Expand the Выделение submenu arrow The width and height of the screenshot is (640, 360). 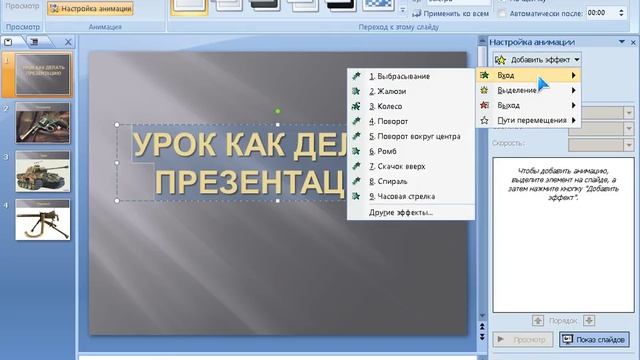[x=573, y=90]
